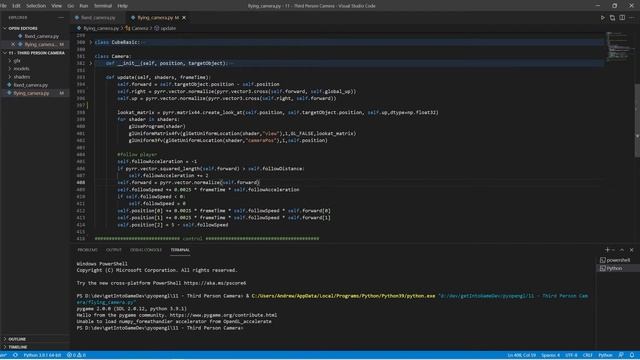Open the View menu
Viewport: 640px width, 360px height.
(x=56, y=6)
